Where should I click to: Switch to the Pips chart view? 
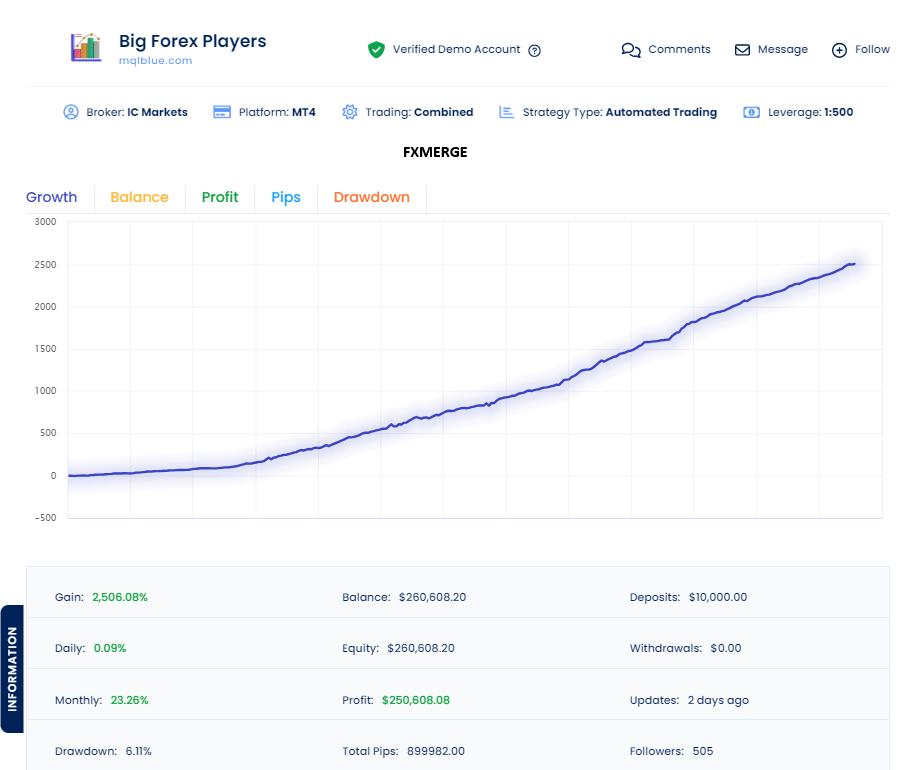285,197
